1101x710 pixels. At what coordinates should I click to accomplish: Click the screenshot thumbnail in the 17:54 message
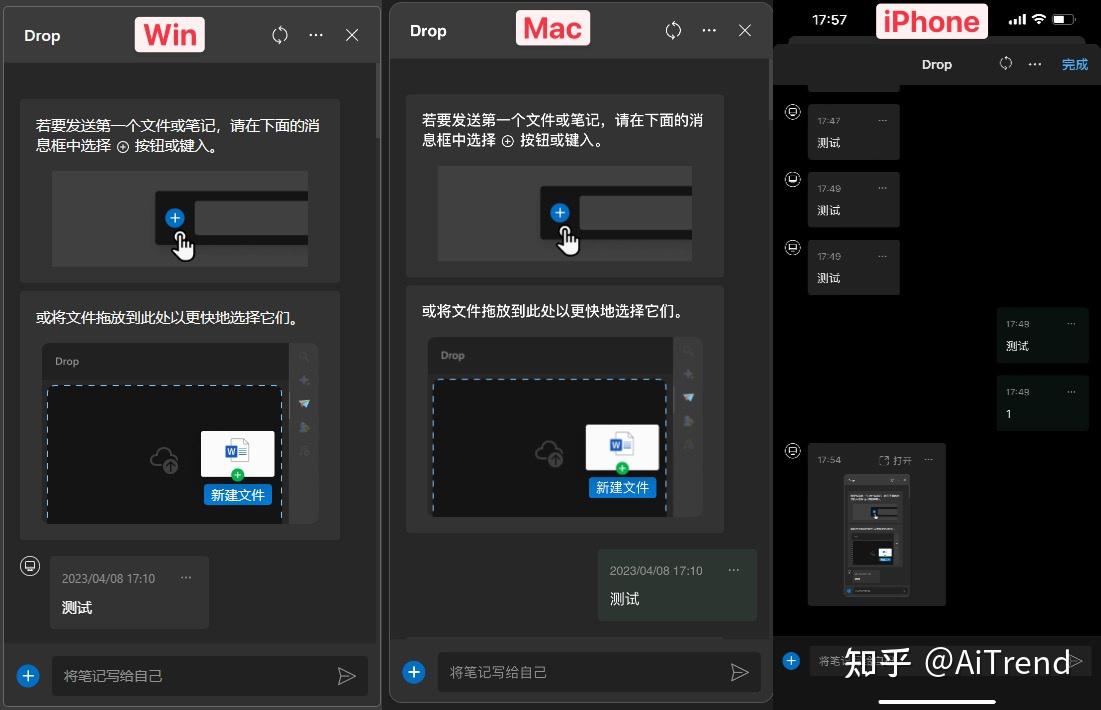click(876, 535)
